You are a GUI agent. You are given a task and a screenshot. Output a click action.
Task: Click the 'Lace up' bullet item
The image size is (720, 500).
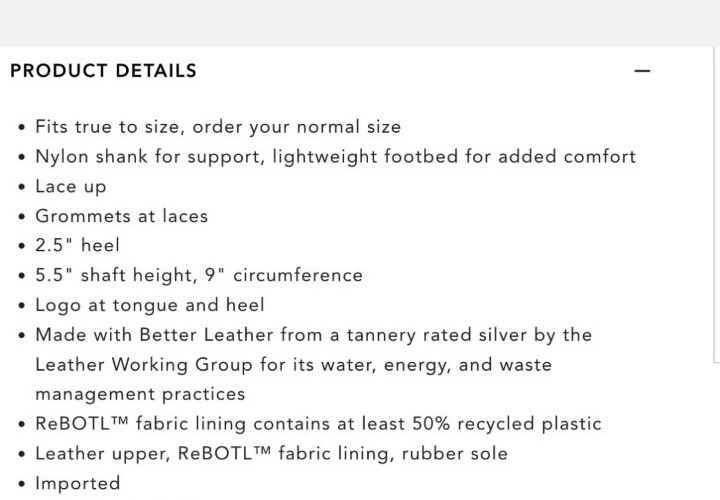[71, 186]
